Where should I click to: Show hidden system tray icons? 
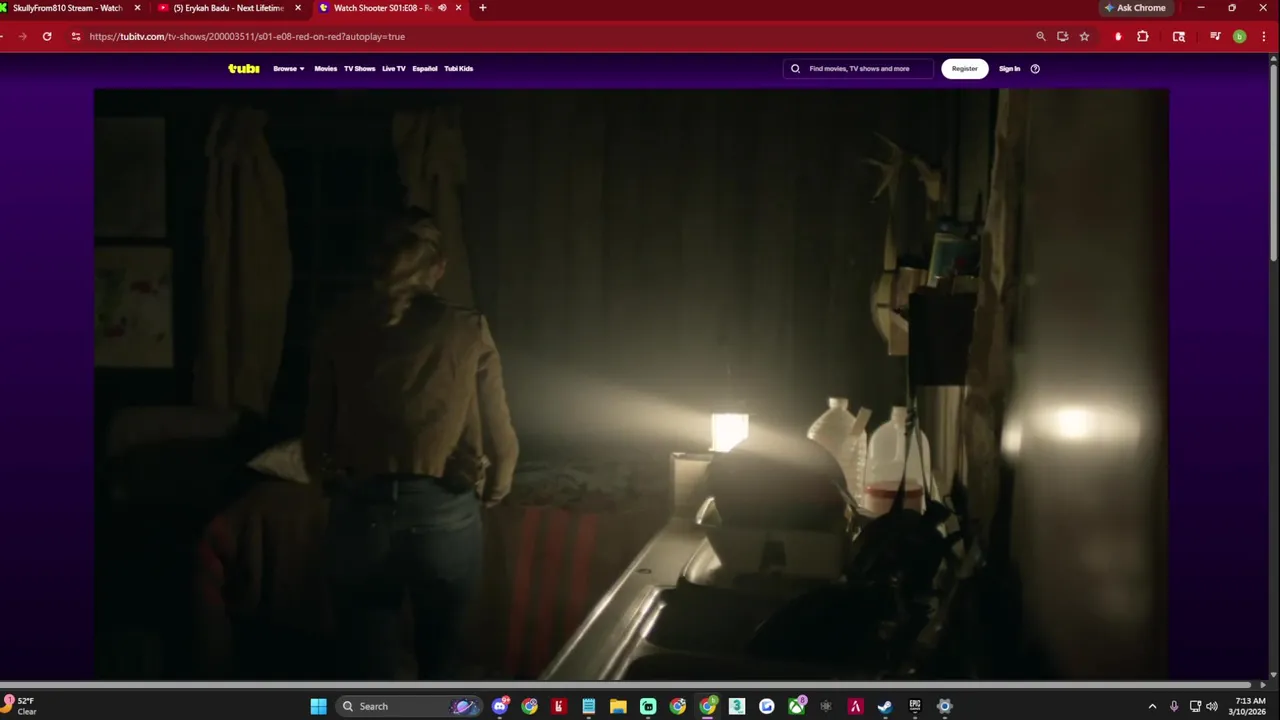(1152, 706)
